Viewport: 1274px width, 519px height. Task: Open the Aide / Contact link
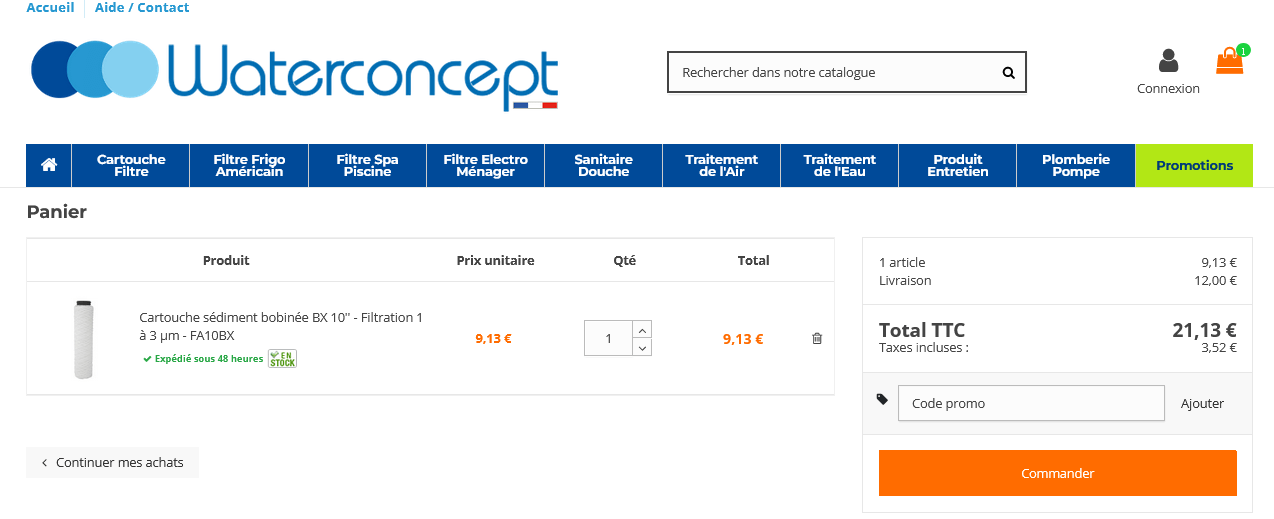(142, 8)
